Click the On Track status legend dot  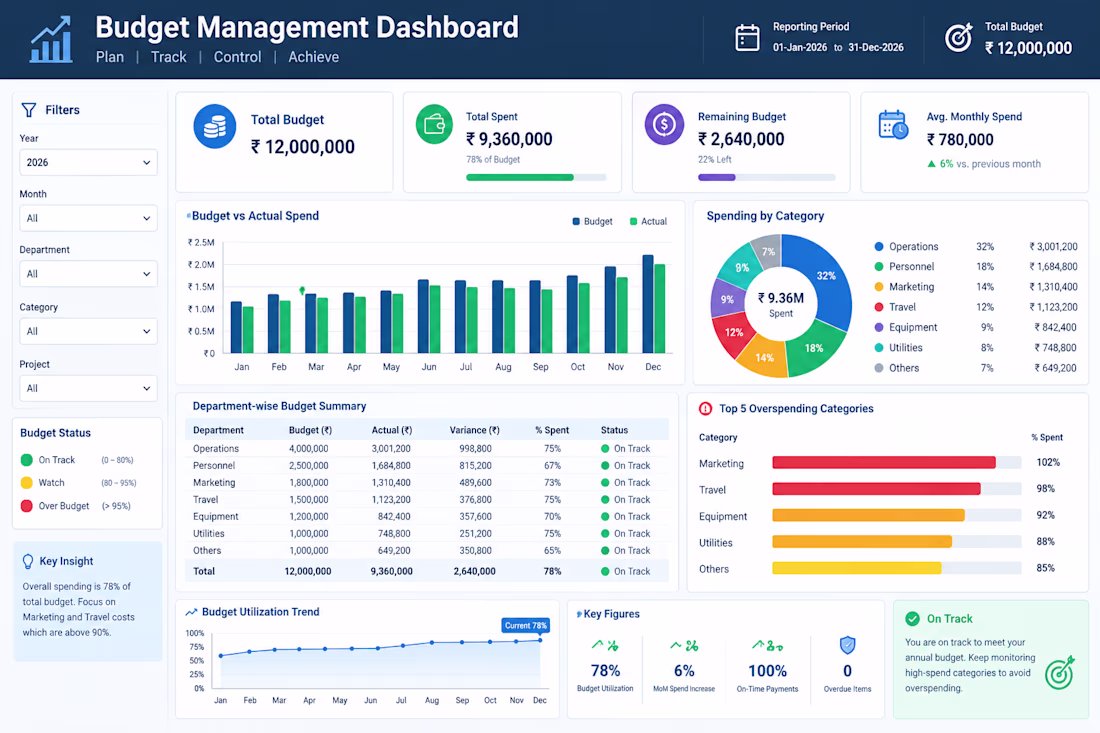point(27,460)
